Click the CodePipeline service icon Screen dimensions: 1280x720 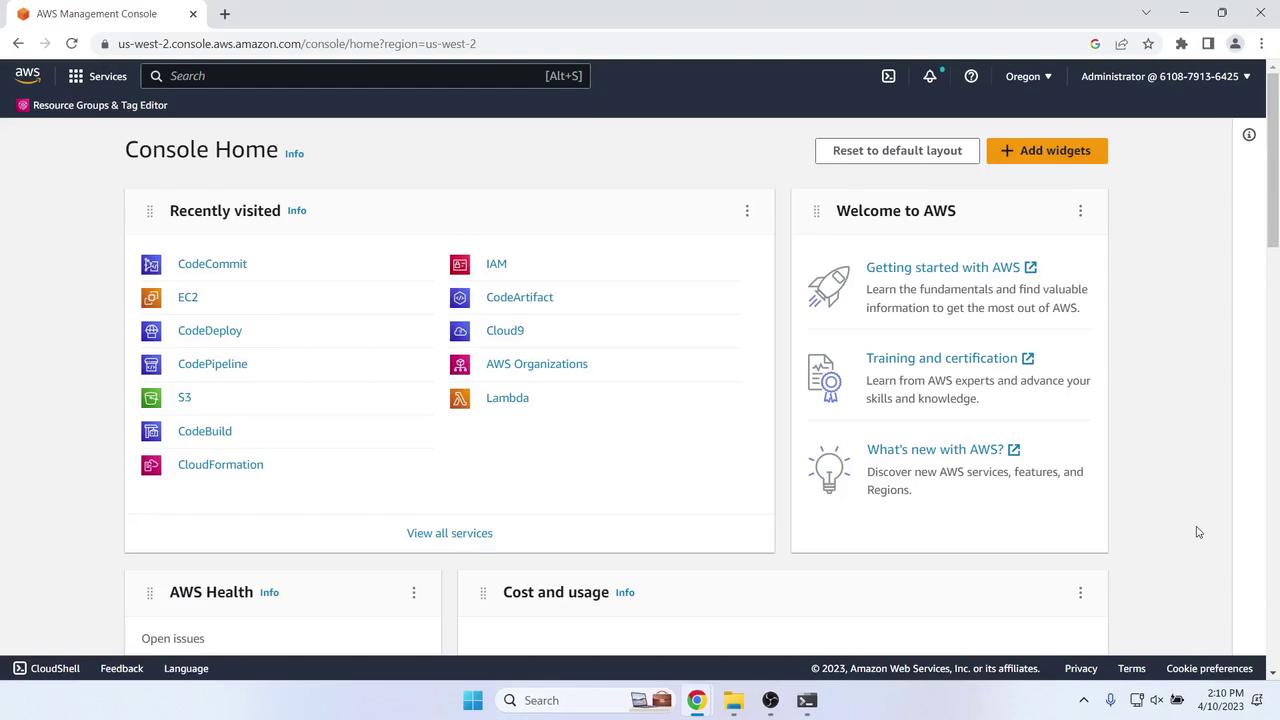(151, 364)
